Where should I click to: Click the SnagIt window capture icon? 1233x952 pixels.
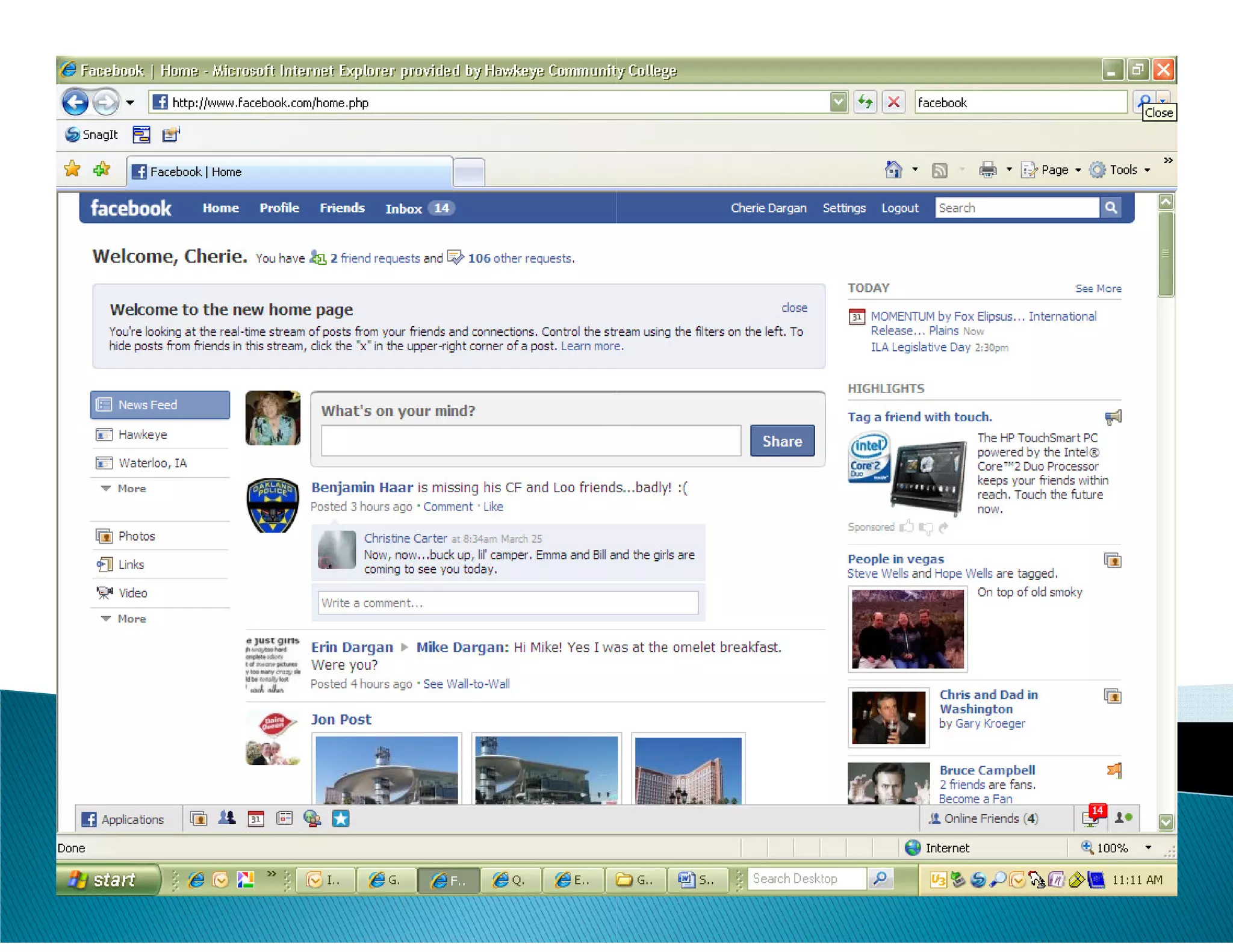pyautogui.click(x=141, y=134)
